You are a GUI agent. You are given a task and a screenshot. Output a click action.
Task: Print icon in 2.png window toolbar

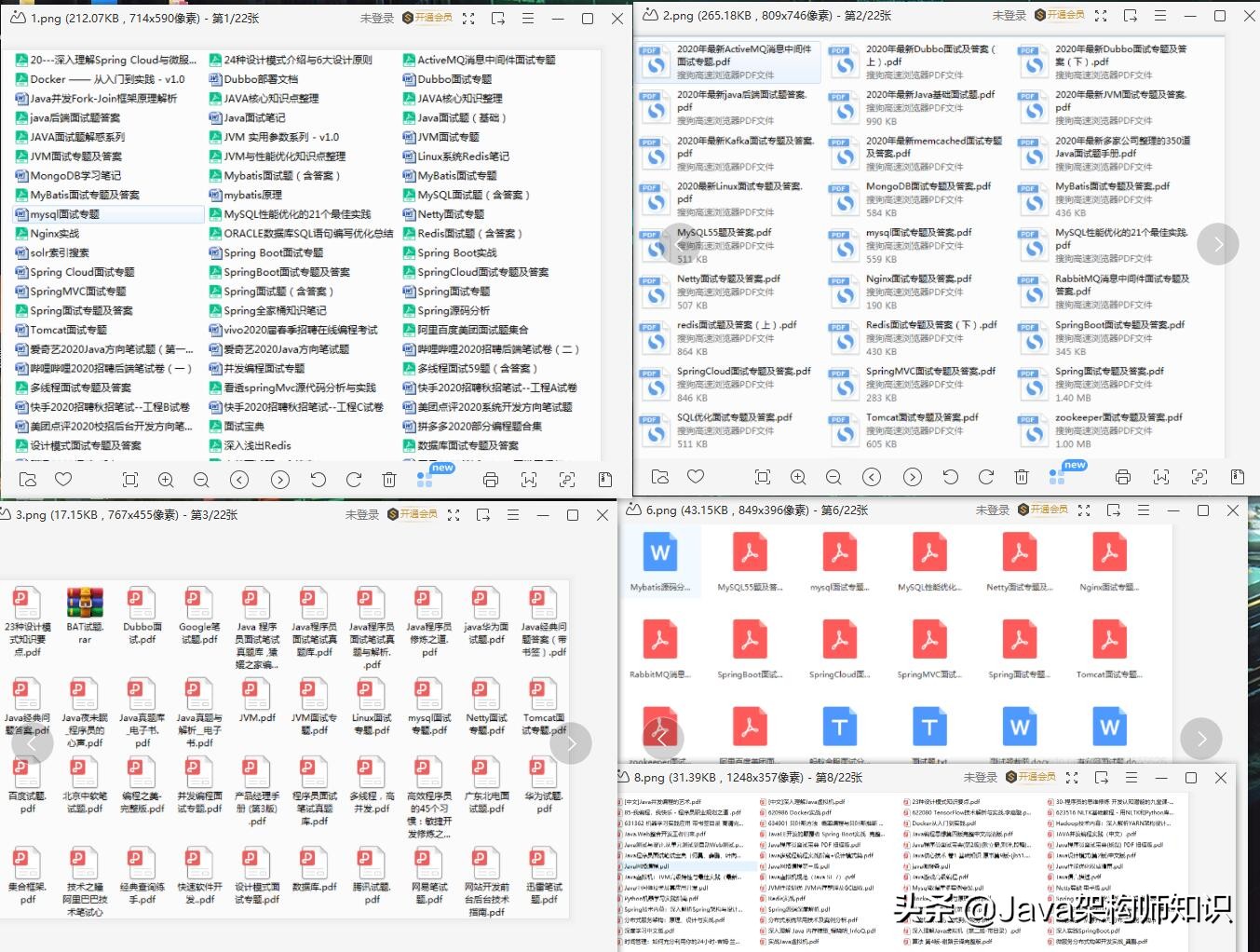coord(1123,477)
